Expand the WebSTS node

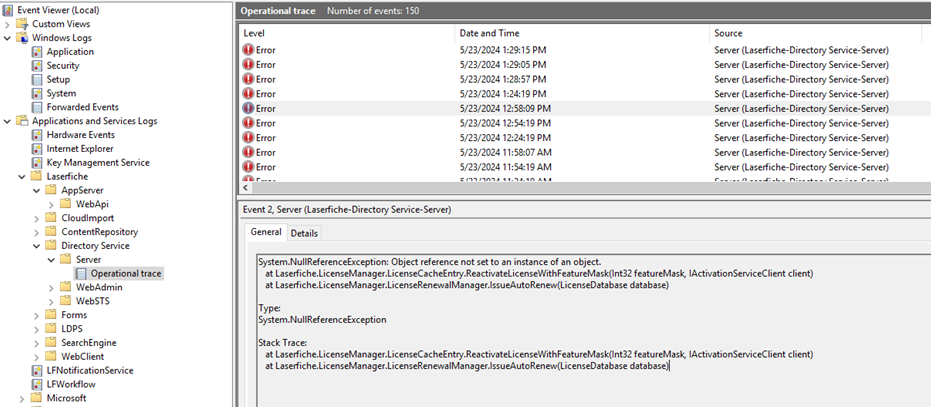tap(51, 301)
